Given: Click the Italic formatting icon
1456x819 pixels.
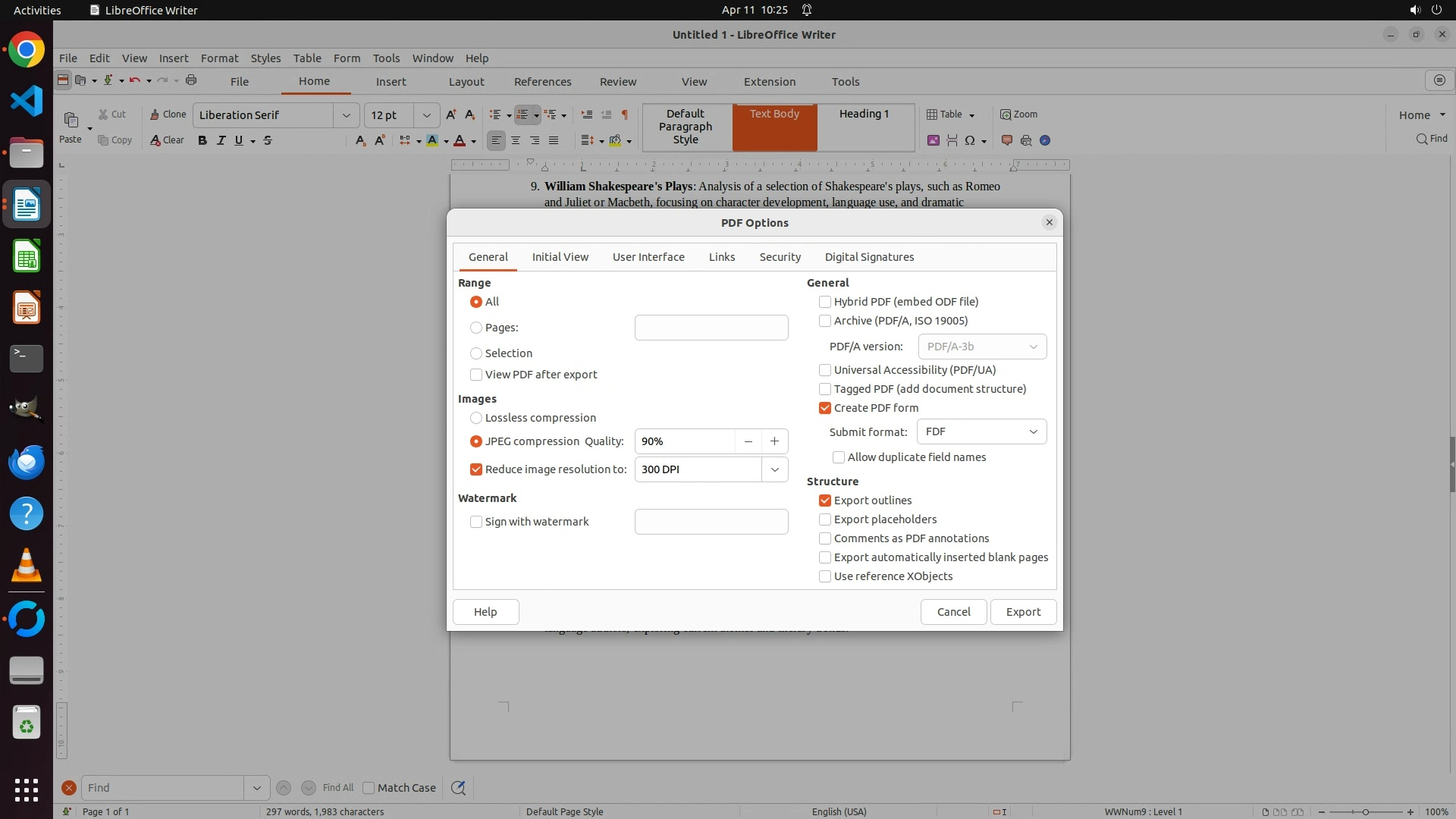Looking at the screenshot, I should (x=221, y=140).
